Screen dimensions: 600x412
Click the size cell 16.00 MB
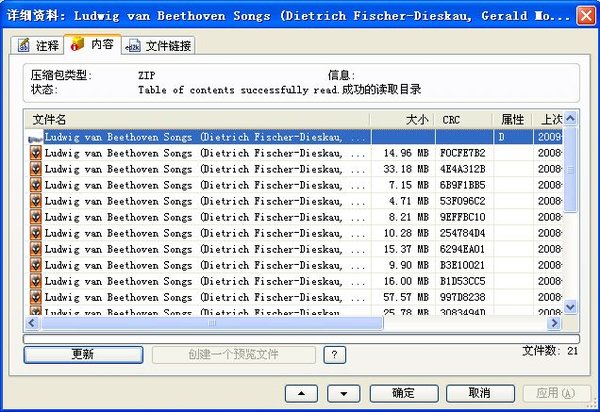[x=406, y=282]
